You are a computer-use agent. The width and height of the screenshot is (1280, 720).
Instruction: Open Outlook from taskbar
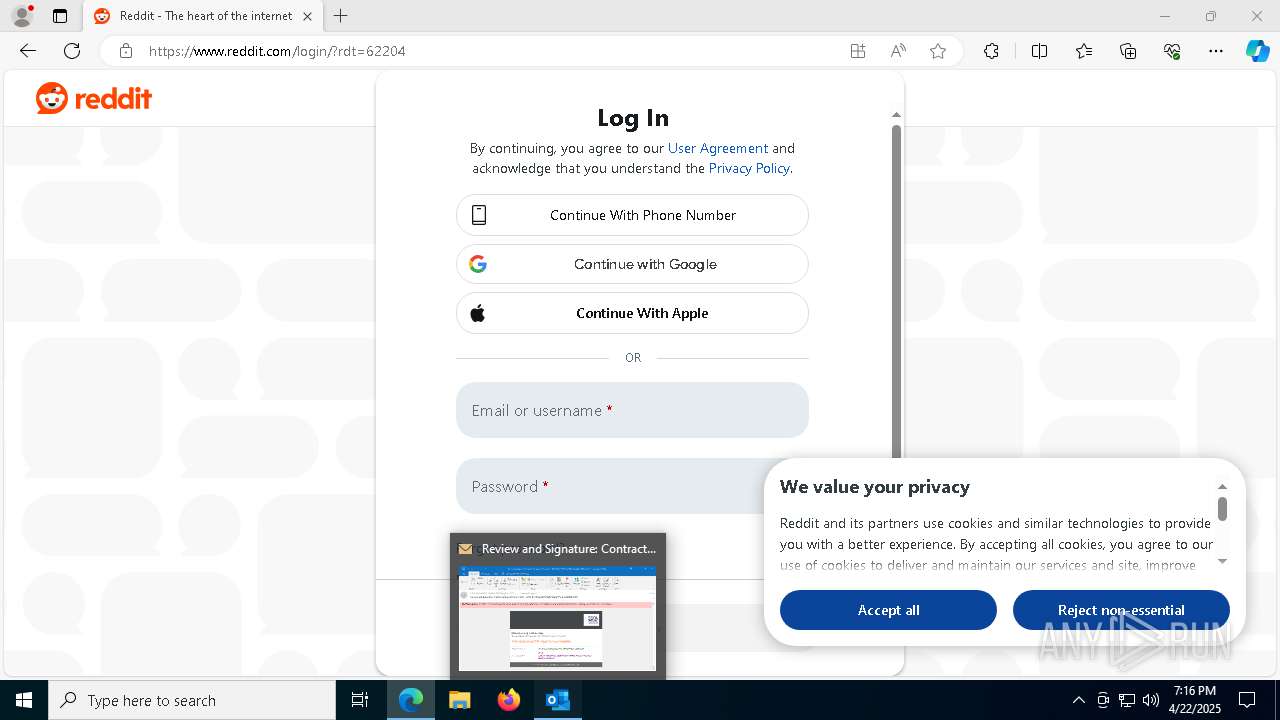[558, 700]
